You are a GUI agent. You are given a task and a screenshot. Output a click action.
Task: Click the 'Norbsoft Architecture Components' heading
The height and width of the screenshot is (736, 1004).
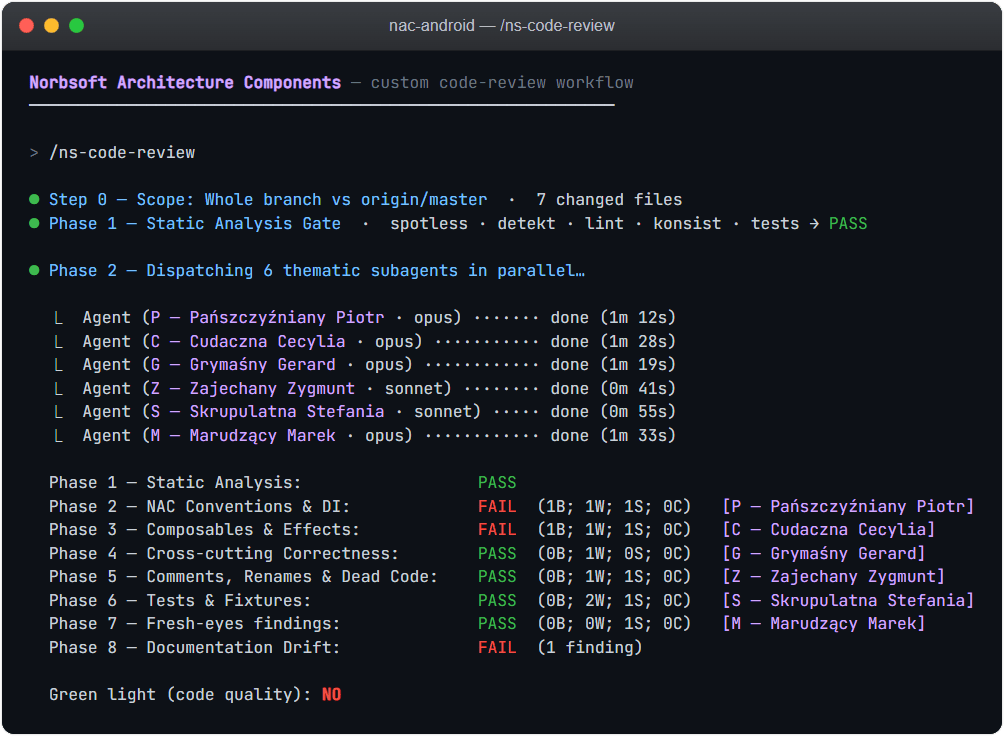coord(185,83)
